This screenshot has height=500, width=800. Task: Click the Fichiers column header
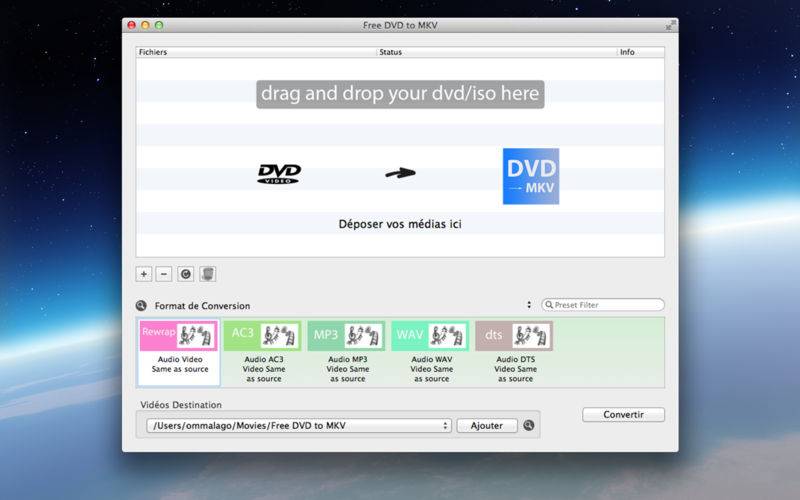point(256,52)
